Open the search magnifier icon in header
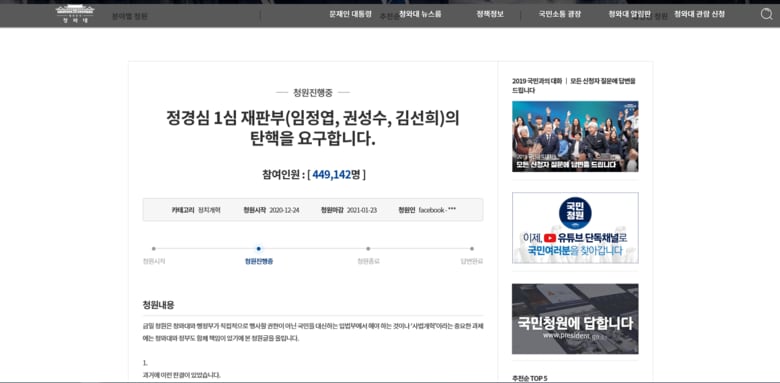Screen dimensions: 780x383 click(767, 14)
